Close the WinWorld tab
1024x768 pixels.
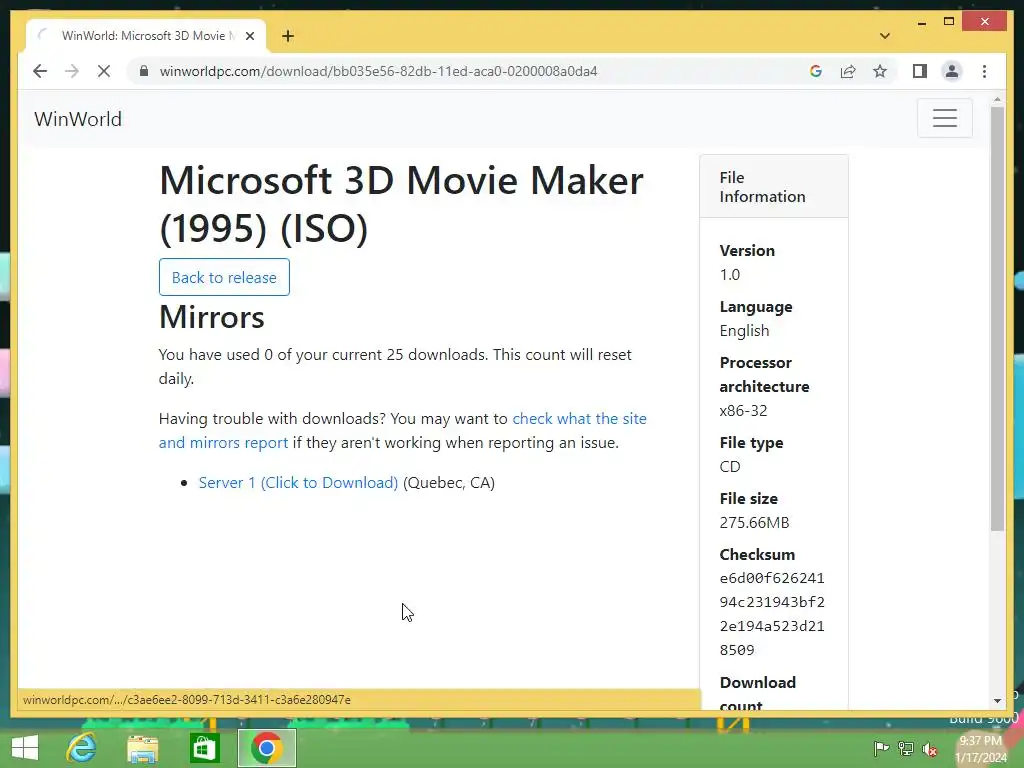click(x=249, y=36)
